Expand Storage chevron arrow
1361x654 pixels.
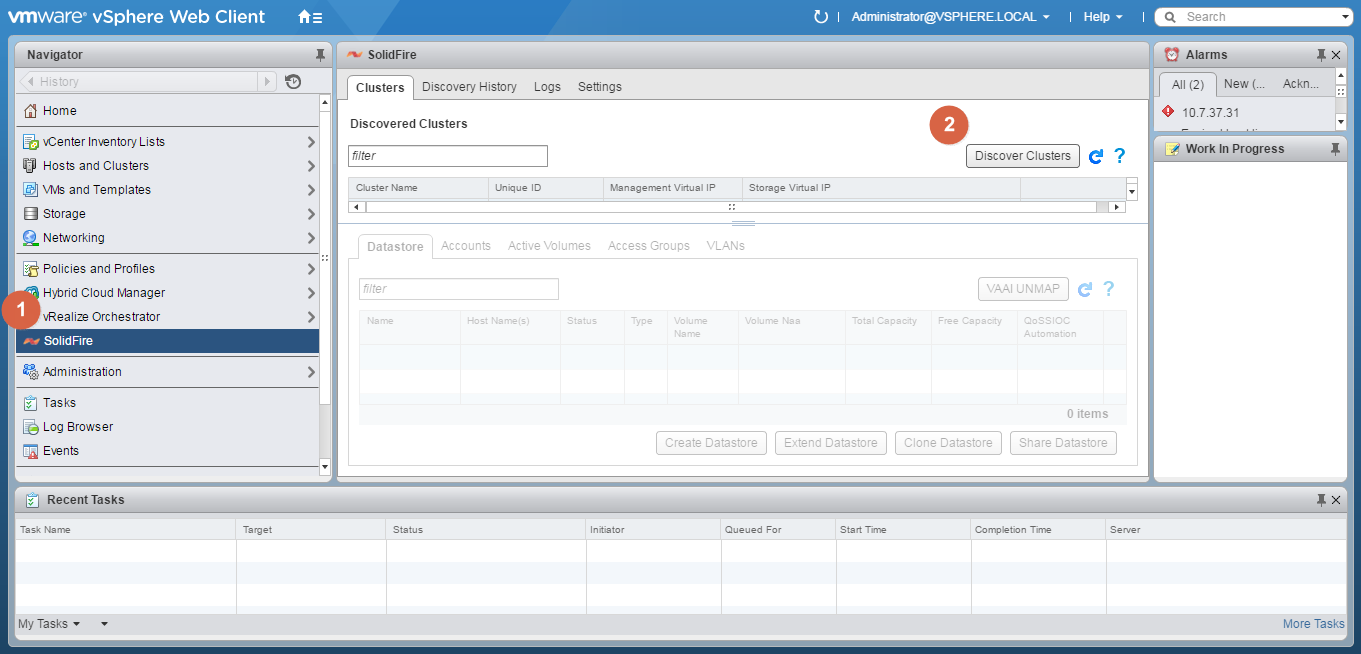coord(311,214)
